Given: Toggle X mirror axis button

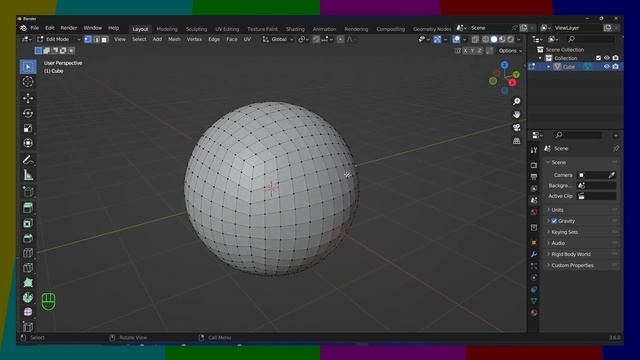Looking at the screenshot, I should (x=465, y=51).
